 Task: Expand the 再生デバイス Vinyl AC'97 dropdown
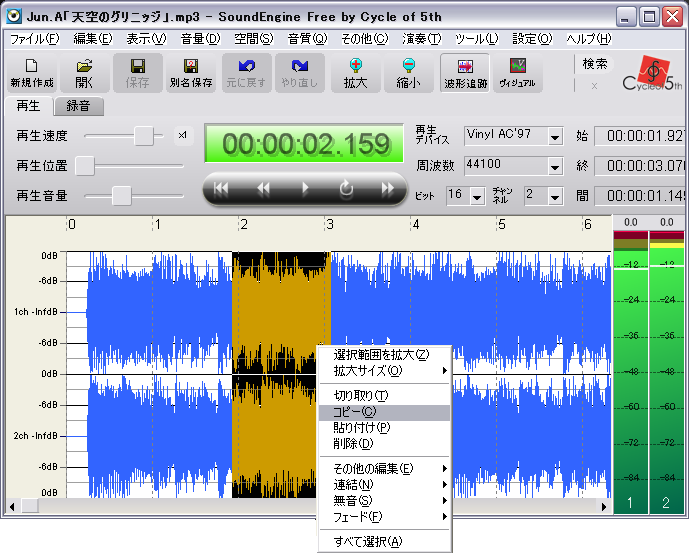click(x=555, y=137)
